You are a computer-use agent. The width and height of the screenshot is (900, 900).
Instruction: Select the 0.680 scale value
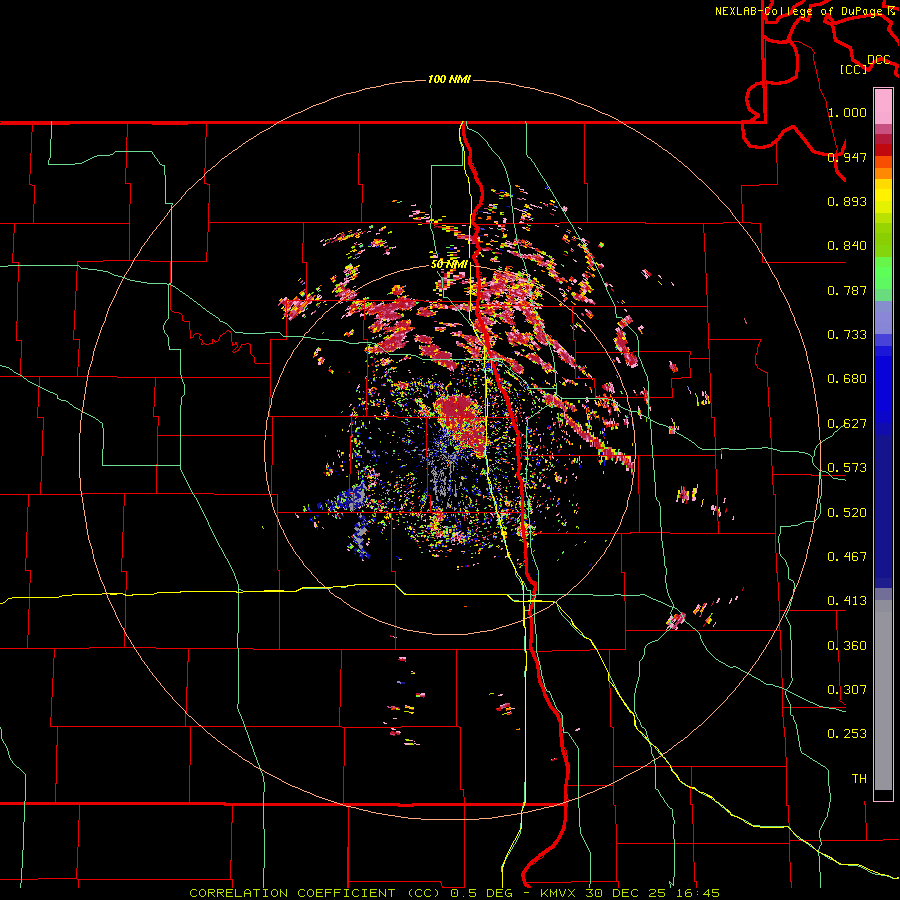847,379
